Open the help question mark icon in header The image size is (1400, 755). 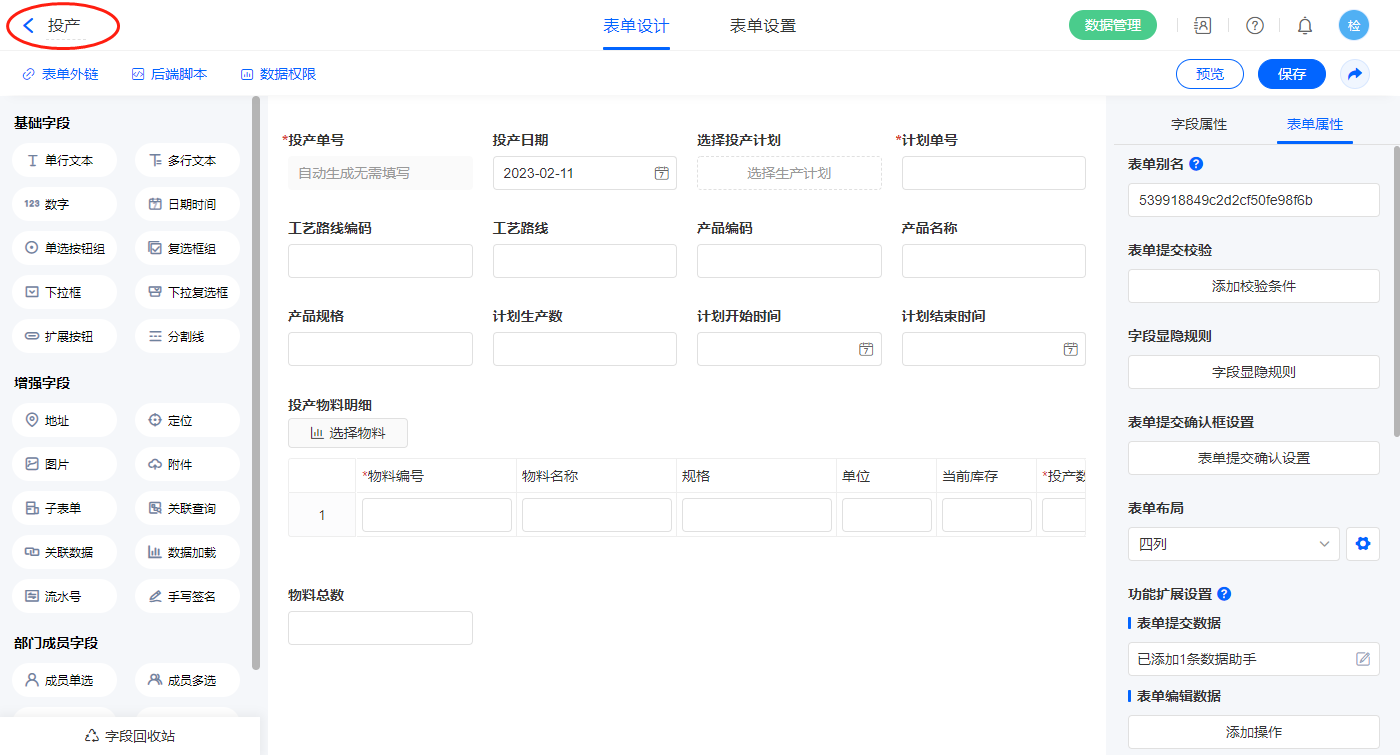pyautogui.click(x=1254, y=26)
